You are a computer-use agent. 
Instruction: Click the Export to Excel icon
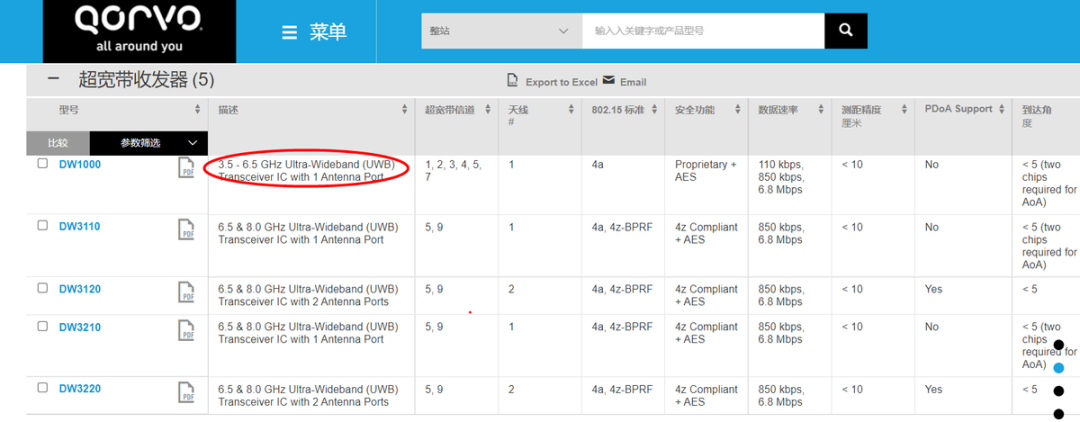click(513, 81)
